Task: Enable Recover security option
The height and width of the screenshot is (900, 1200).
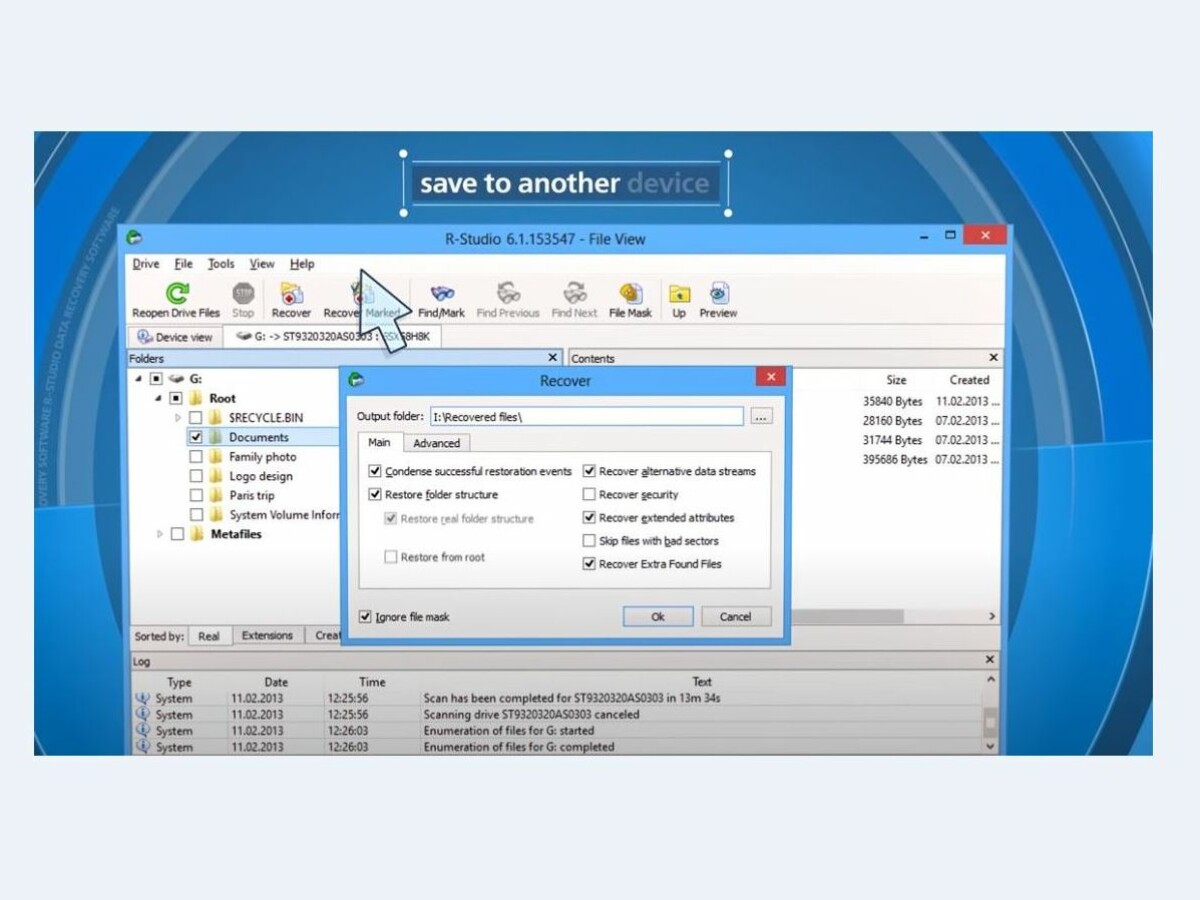Action: click(589, 494)
